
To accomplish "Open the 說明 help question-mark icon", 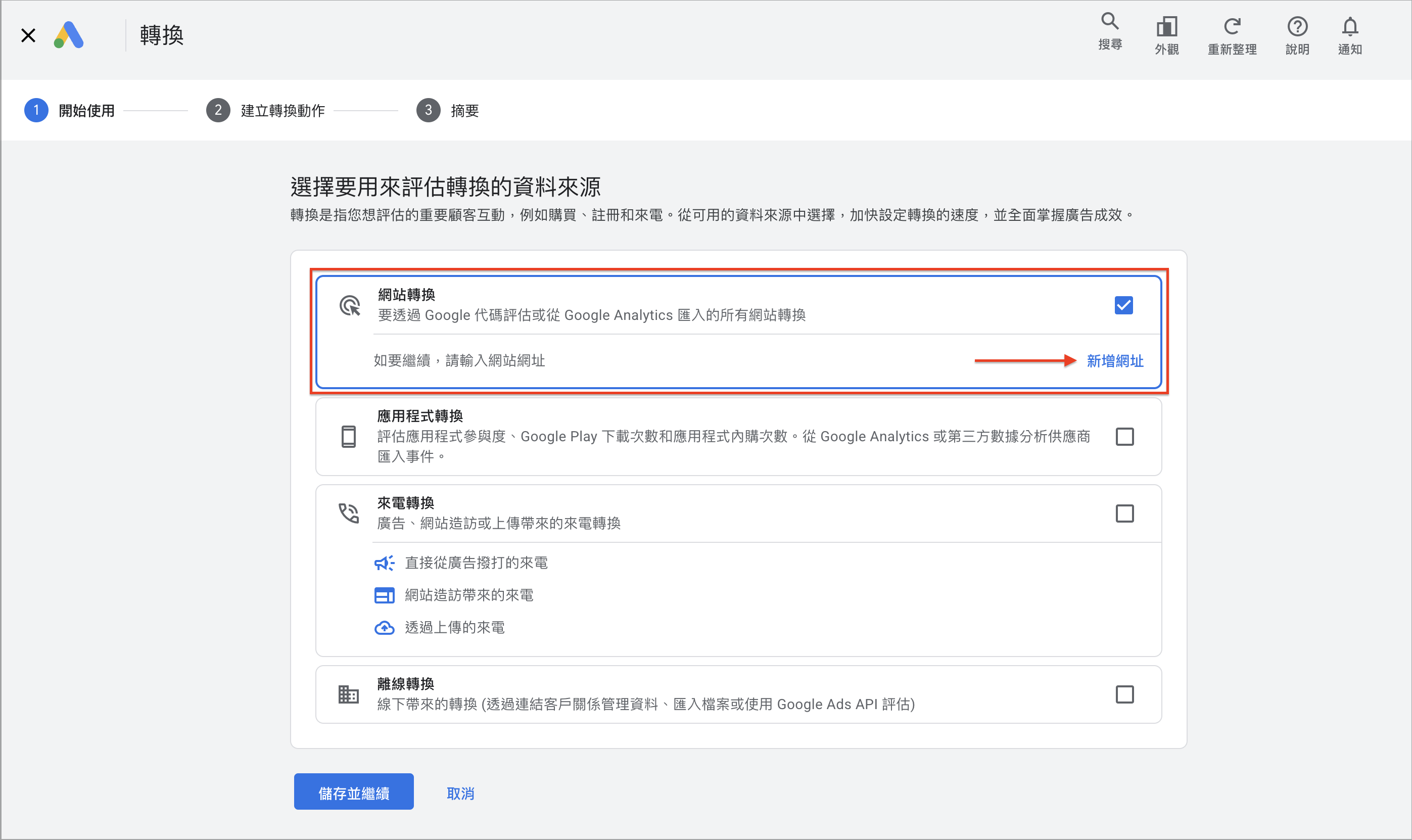I will 1297,26.
